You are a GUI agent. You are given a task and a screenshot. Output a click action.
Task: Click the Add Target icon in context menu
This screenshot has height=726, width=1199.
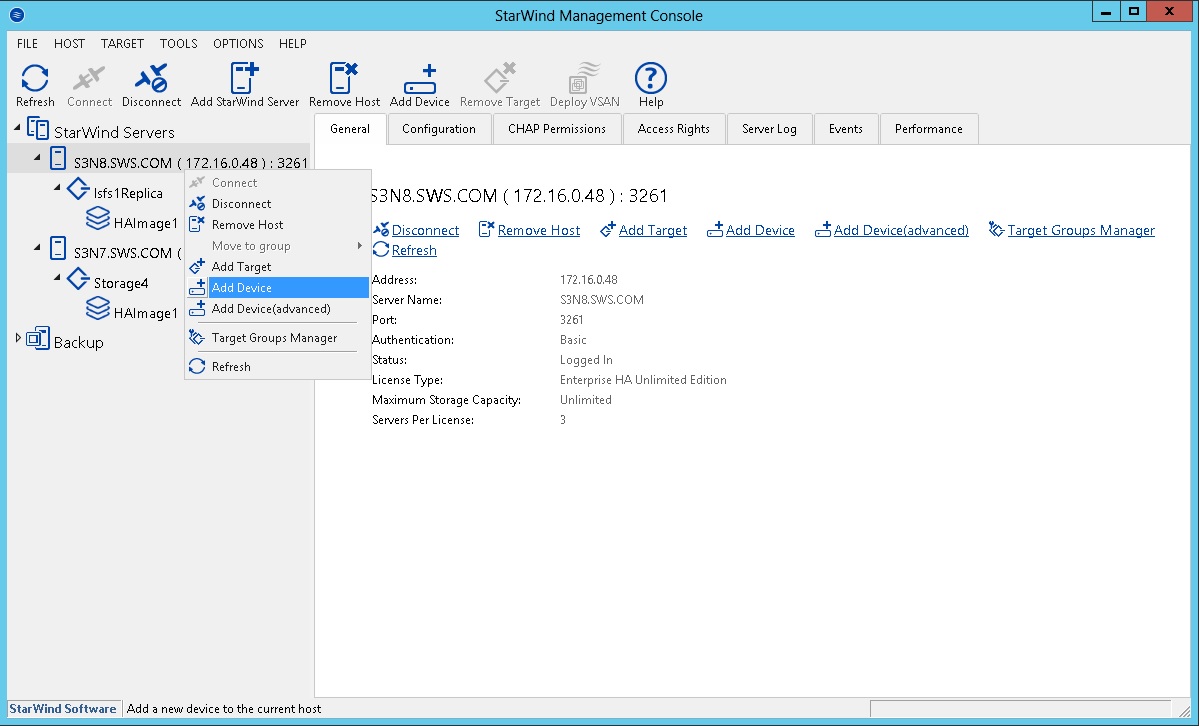click(197, 266)
